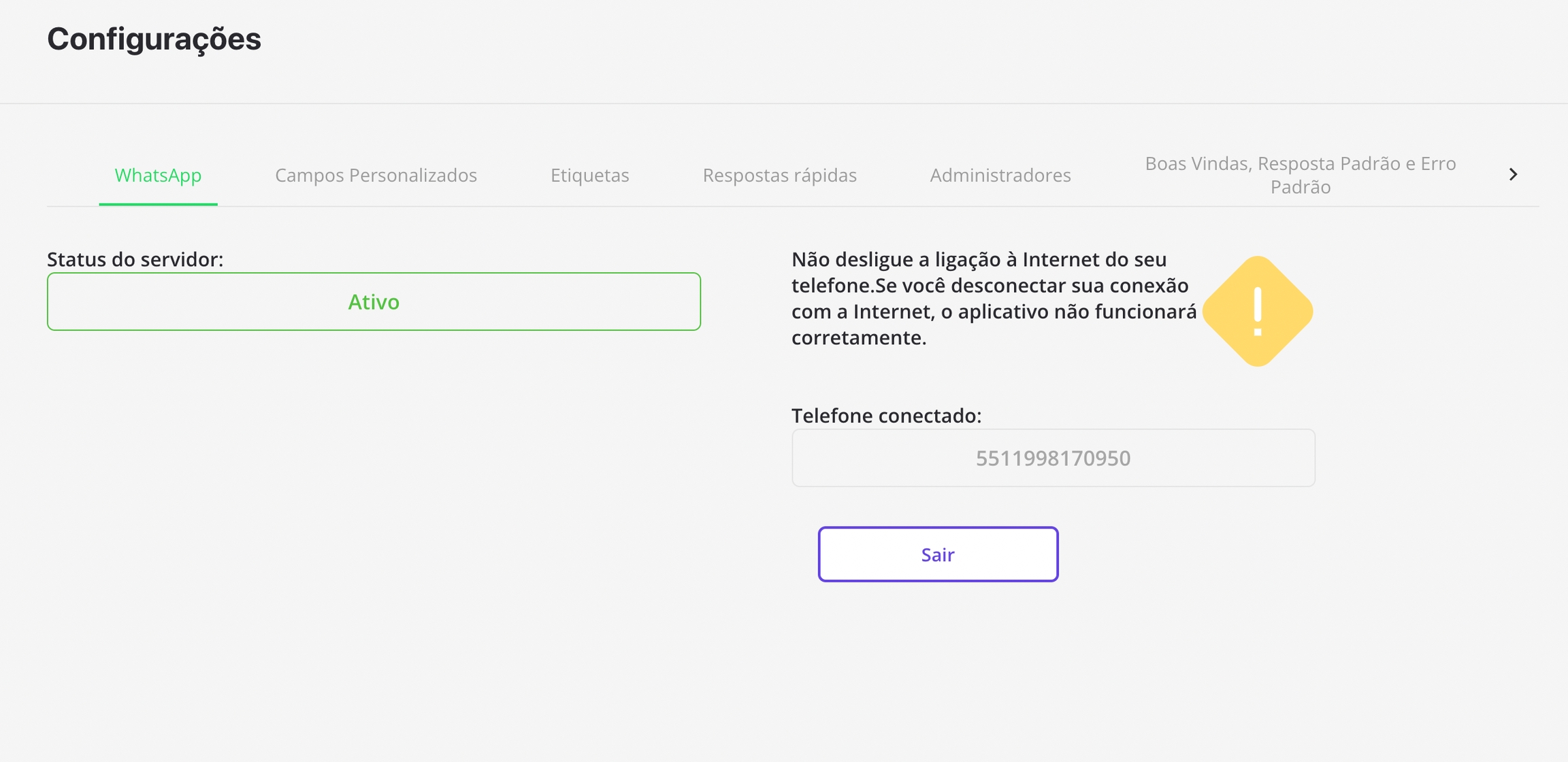Click the number 5511998170950
Image resolution: width=1568 pixels, height=762 pixels.
click(1053, 458)
